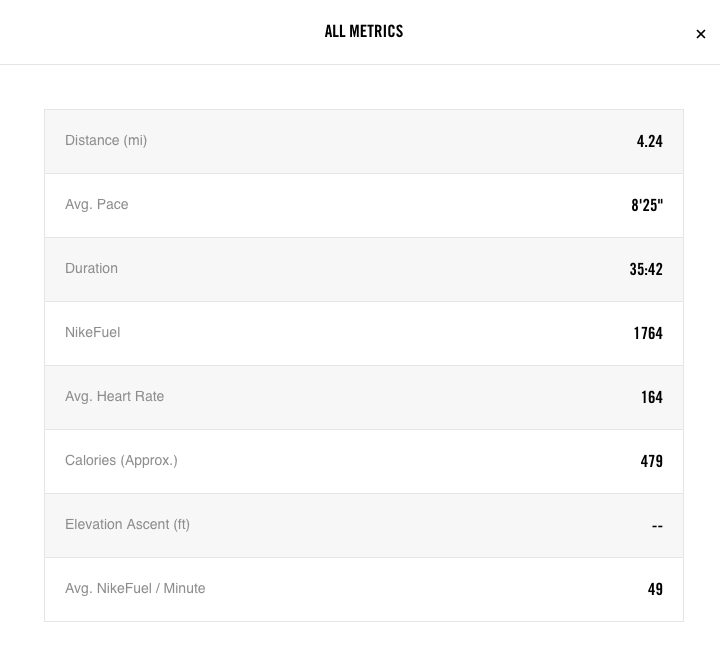Image resolution: width=720 pixels, height=650 pixels.
Task: Select the Avg. Heart Rate label
Action: (x=114, y=396)
